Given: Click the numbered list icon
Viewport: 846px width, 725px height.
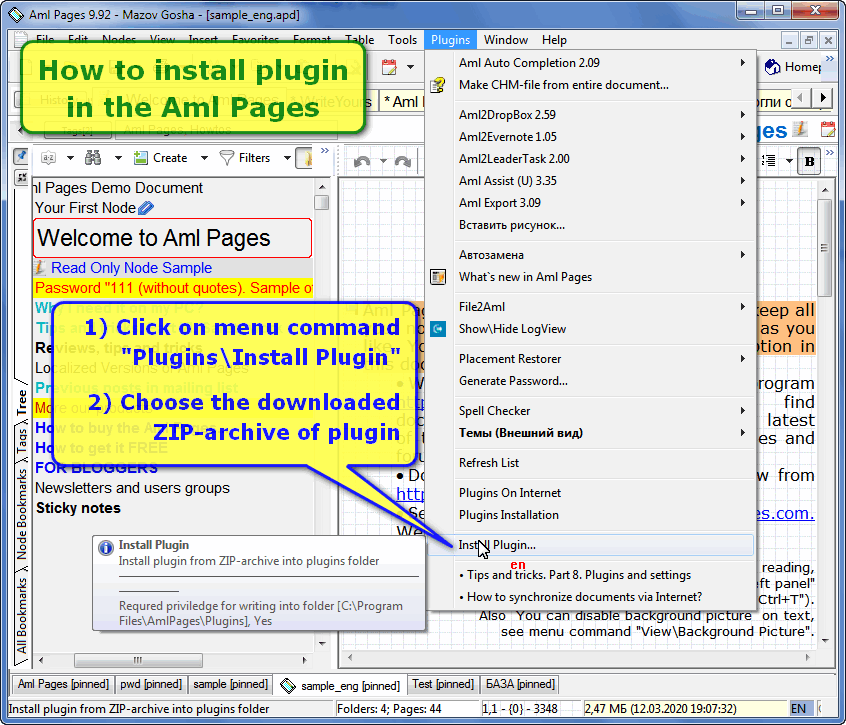Looking at the screenshot, I should click(x=768, y=161).
